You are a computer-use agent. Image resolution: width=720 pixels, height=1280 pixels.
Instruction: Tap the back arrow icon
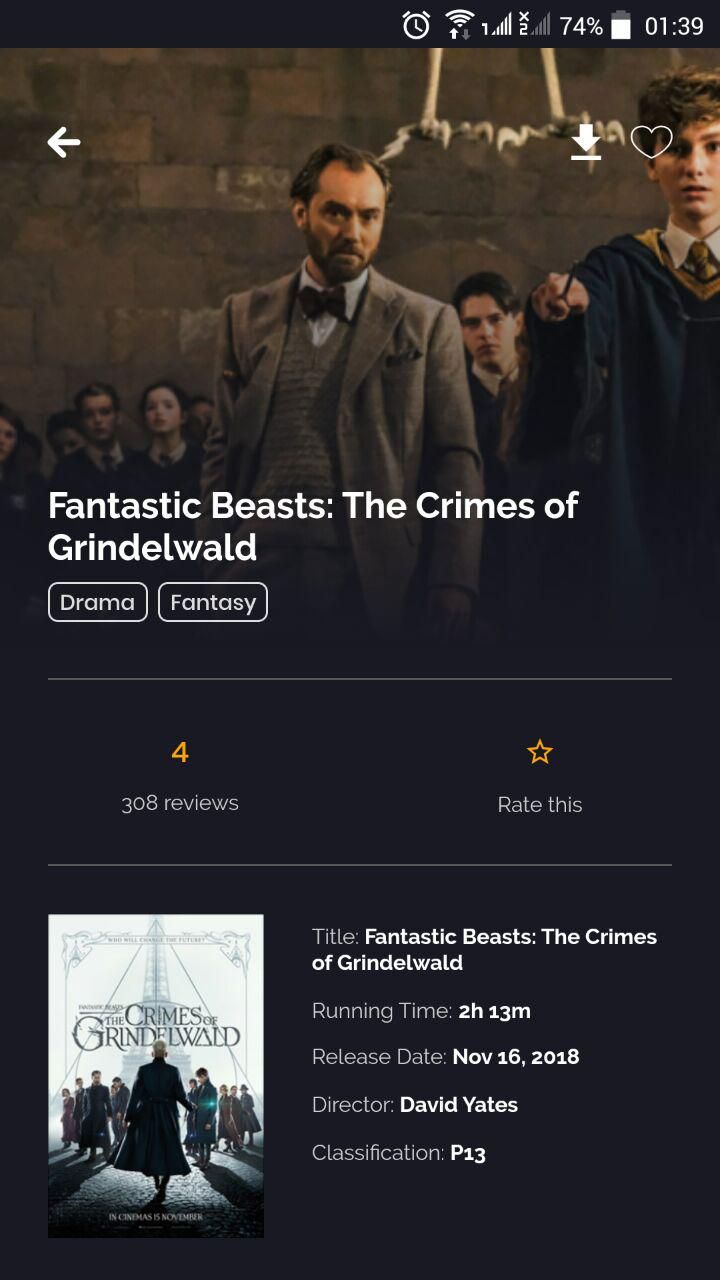(64, 143)
